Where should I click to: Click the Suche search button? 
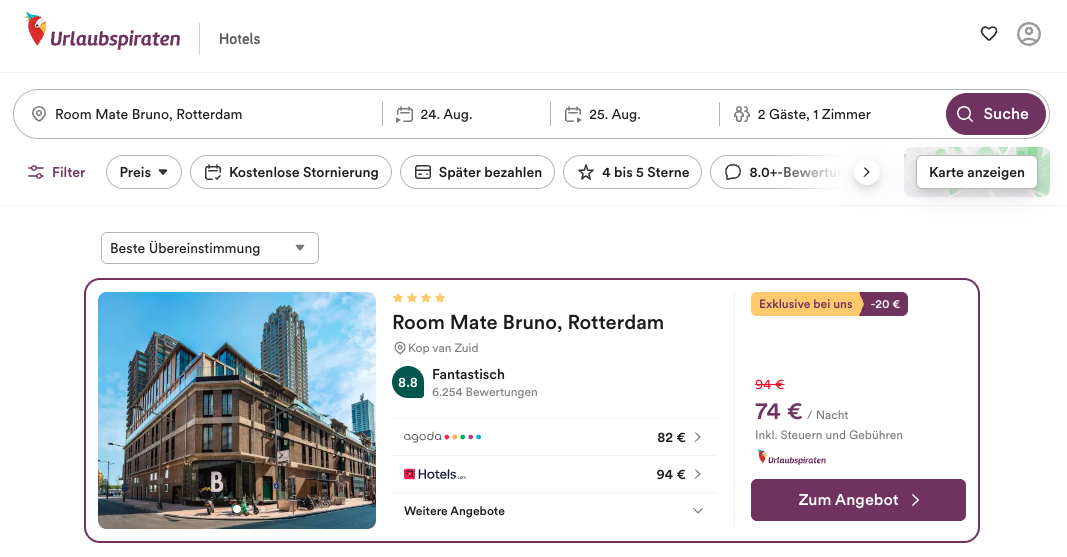(996, 114)
